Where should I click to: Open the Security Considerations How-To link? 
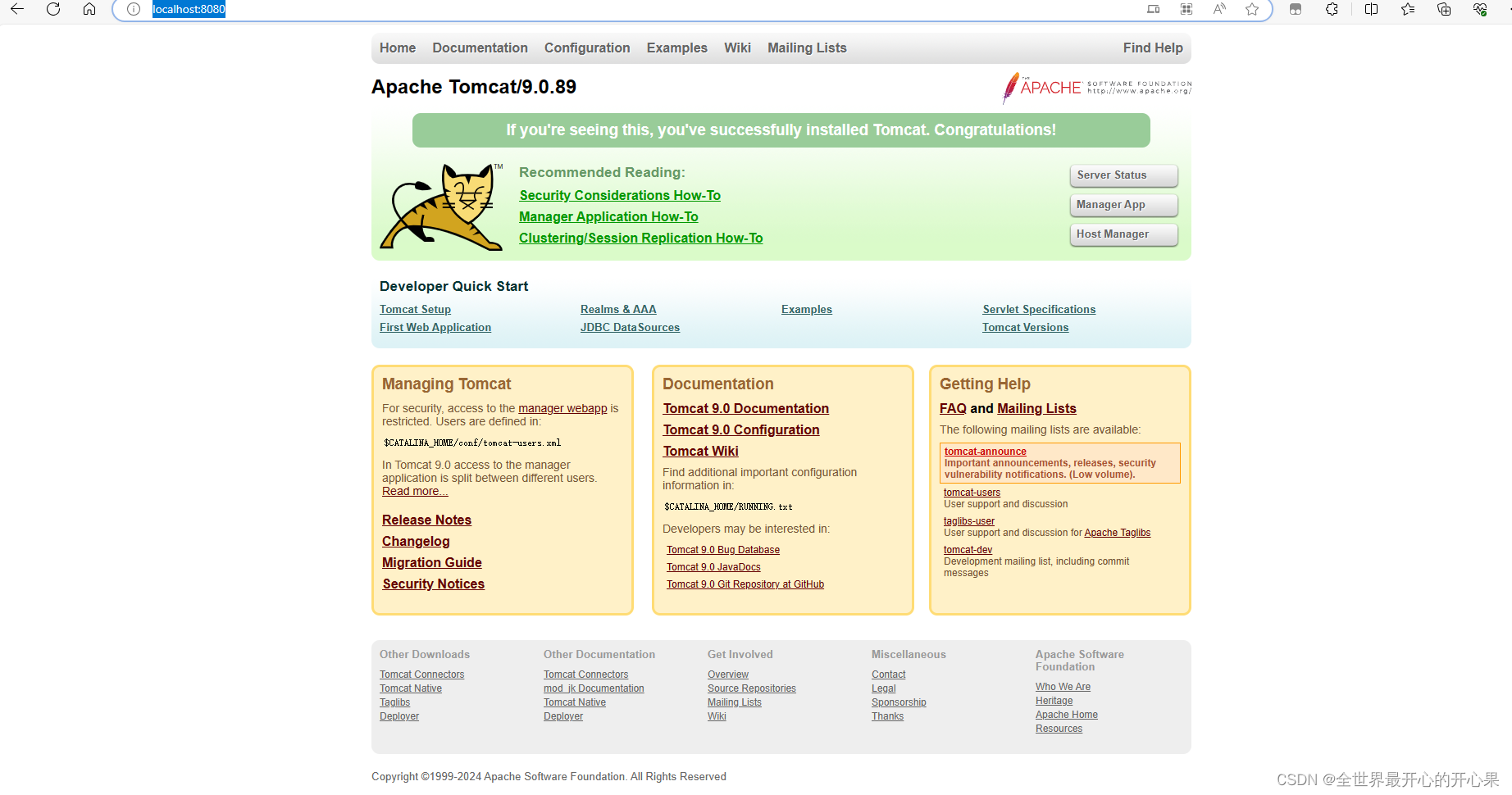pyautogui.click(x=619, y=195)
